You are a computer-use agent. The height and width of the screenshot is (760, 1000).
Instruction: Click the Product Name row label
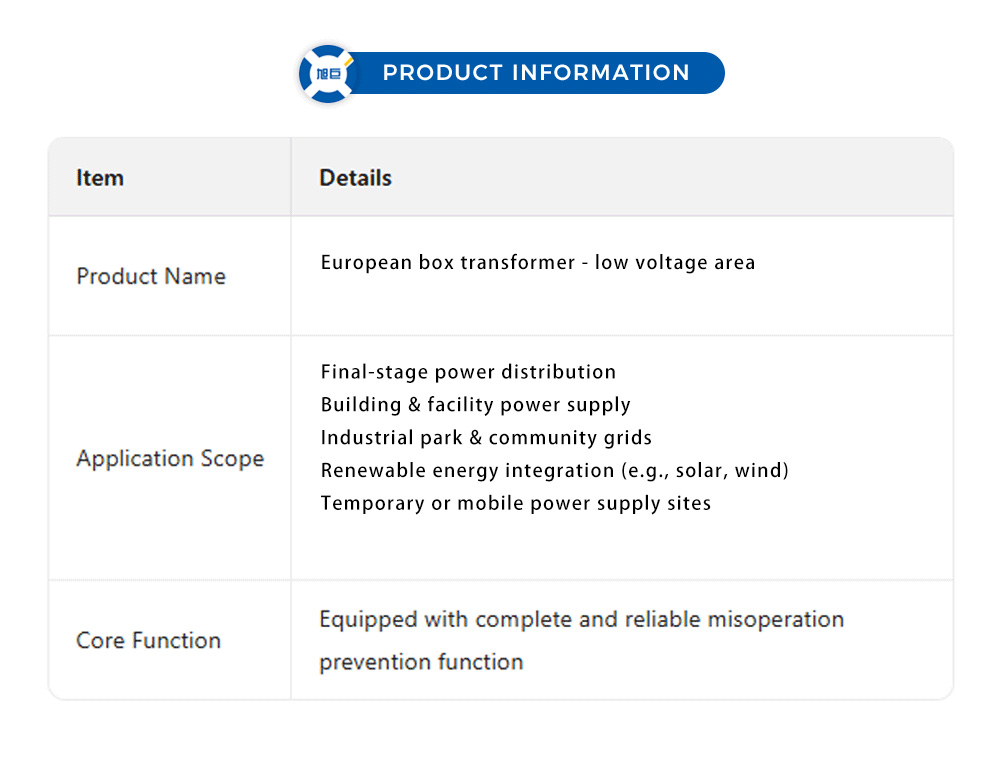151,276
